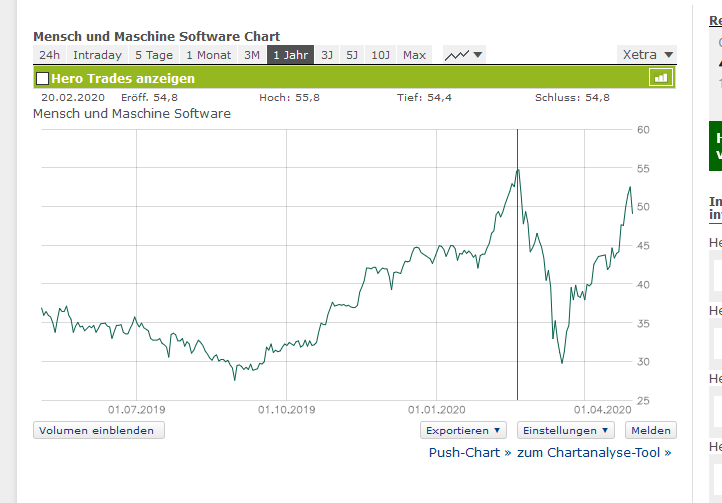Viewport: 722px width, 503px height.
Task: Open the Push-Chart link
Action: point(470,452)
